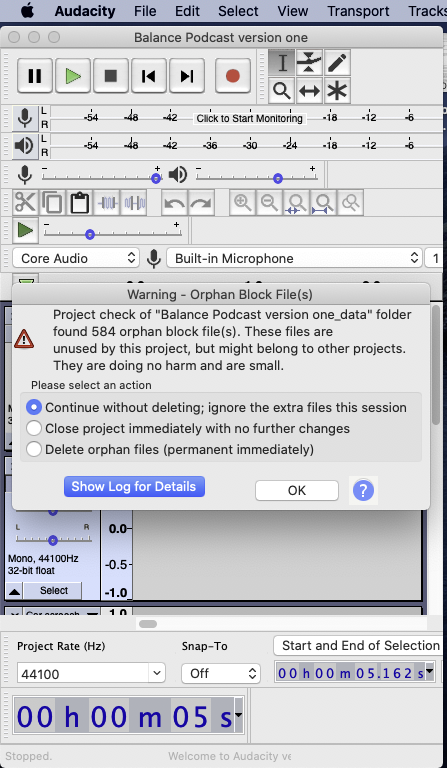447x768 pixels.
Task: Click the Project Rate 44100 text field
Action: point(83,673)
